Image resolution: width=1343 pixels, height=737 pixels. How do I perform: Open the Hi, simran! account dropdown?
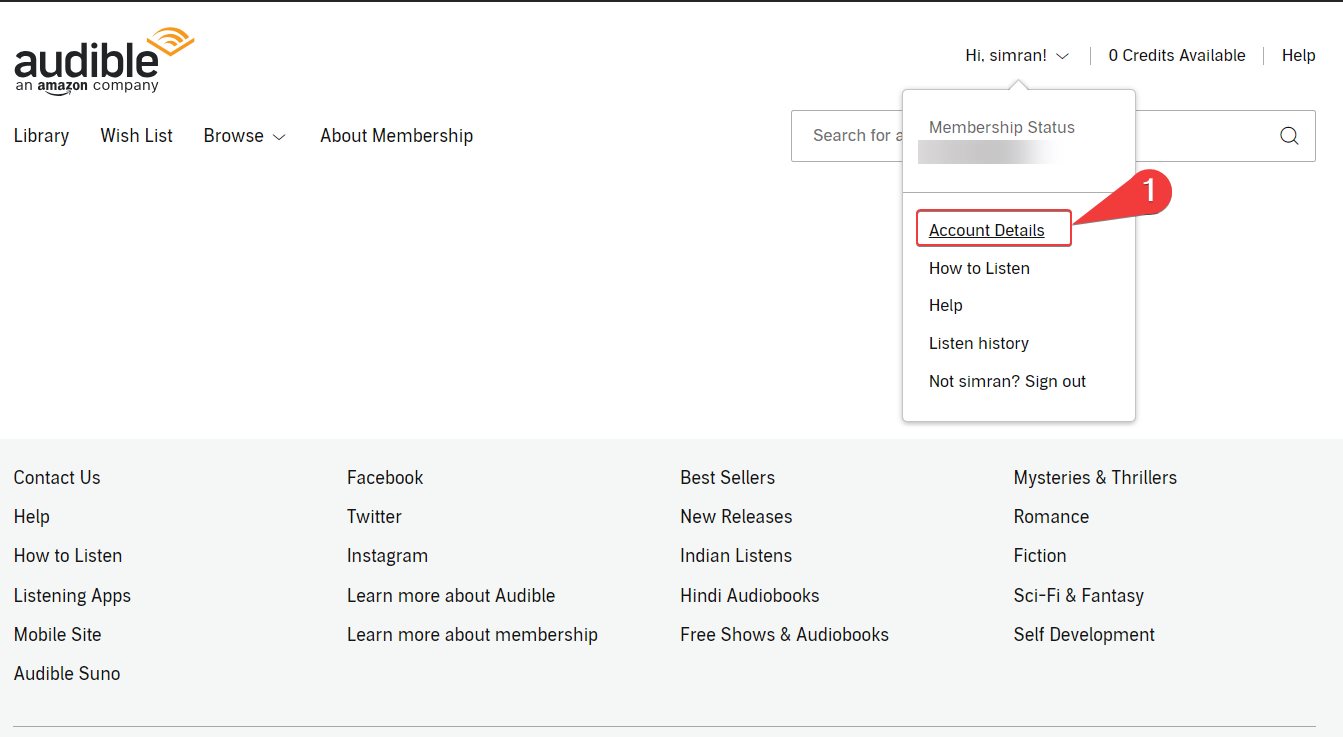(1008, 55)
